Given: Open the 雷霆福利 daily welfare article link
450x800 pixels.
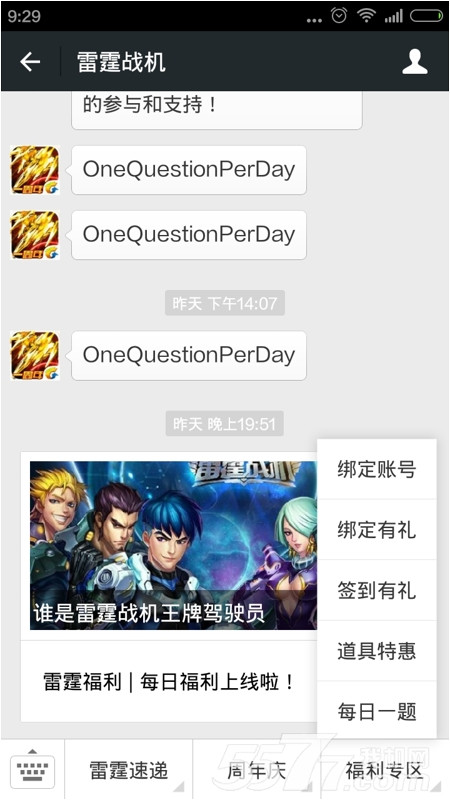Looking at the screenshot, I should 169,682.
